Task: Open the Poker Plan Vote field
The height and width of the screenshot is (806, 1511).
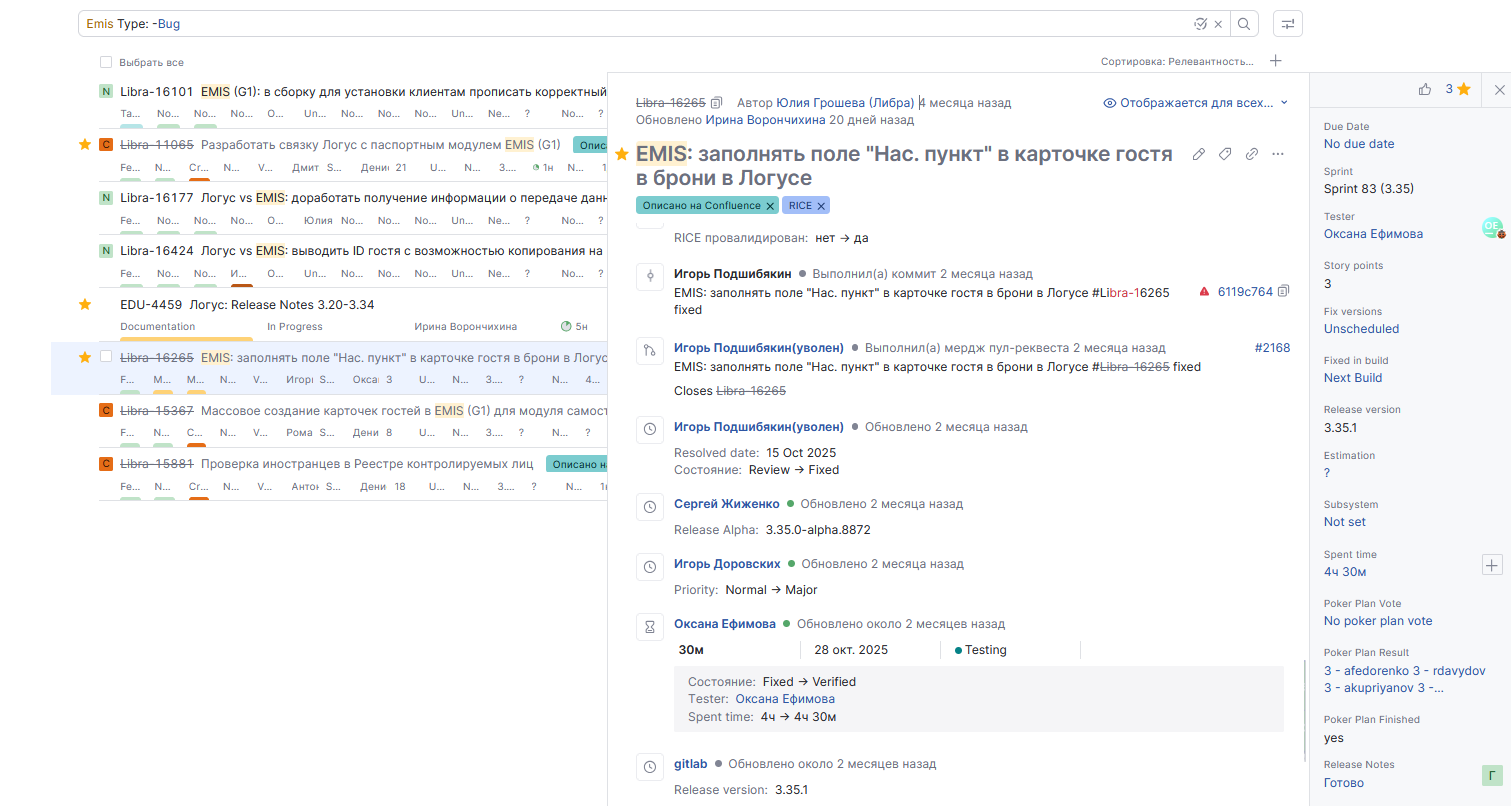Action: pyautogui.click(x=1377, y=621)
